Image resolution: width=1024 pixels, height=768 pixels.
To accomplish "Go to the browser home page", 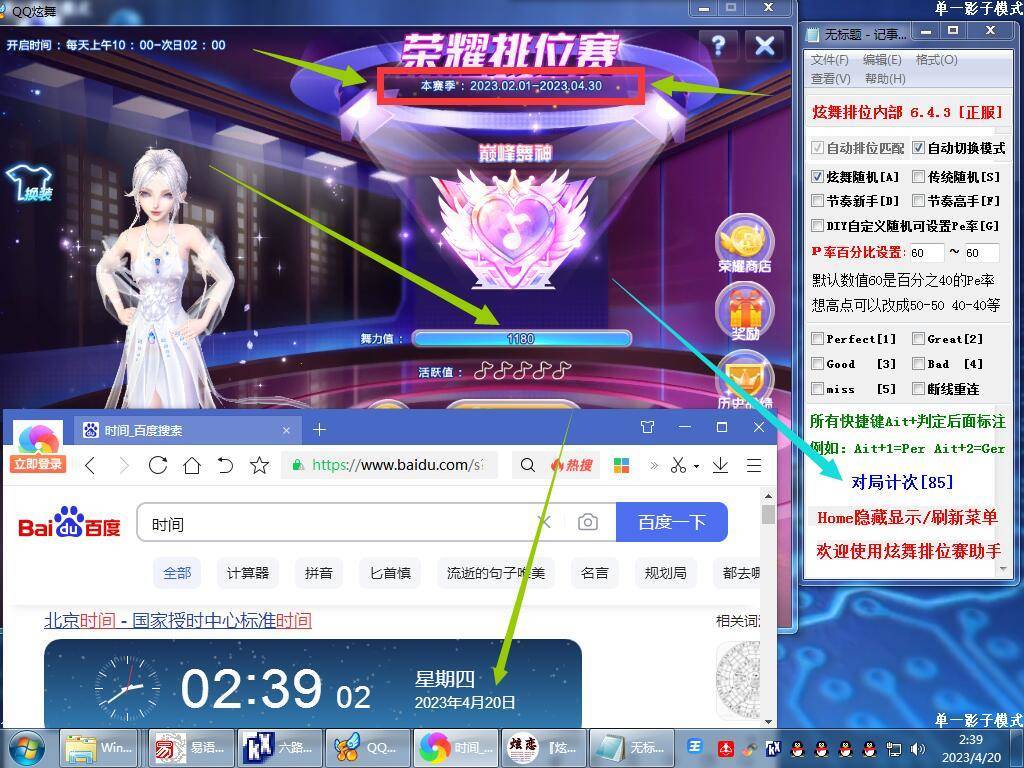I will (x=192, y=466).
